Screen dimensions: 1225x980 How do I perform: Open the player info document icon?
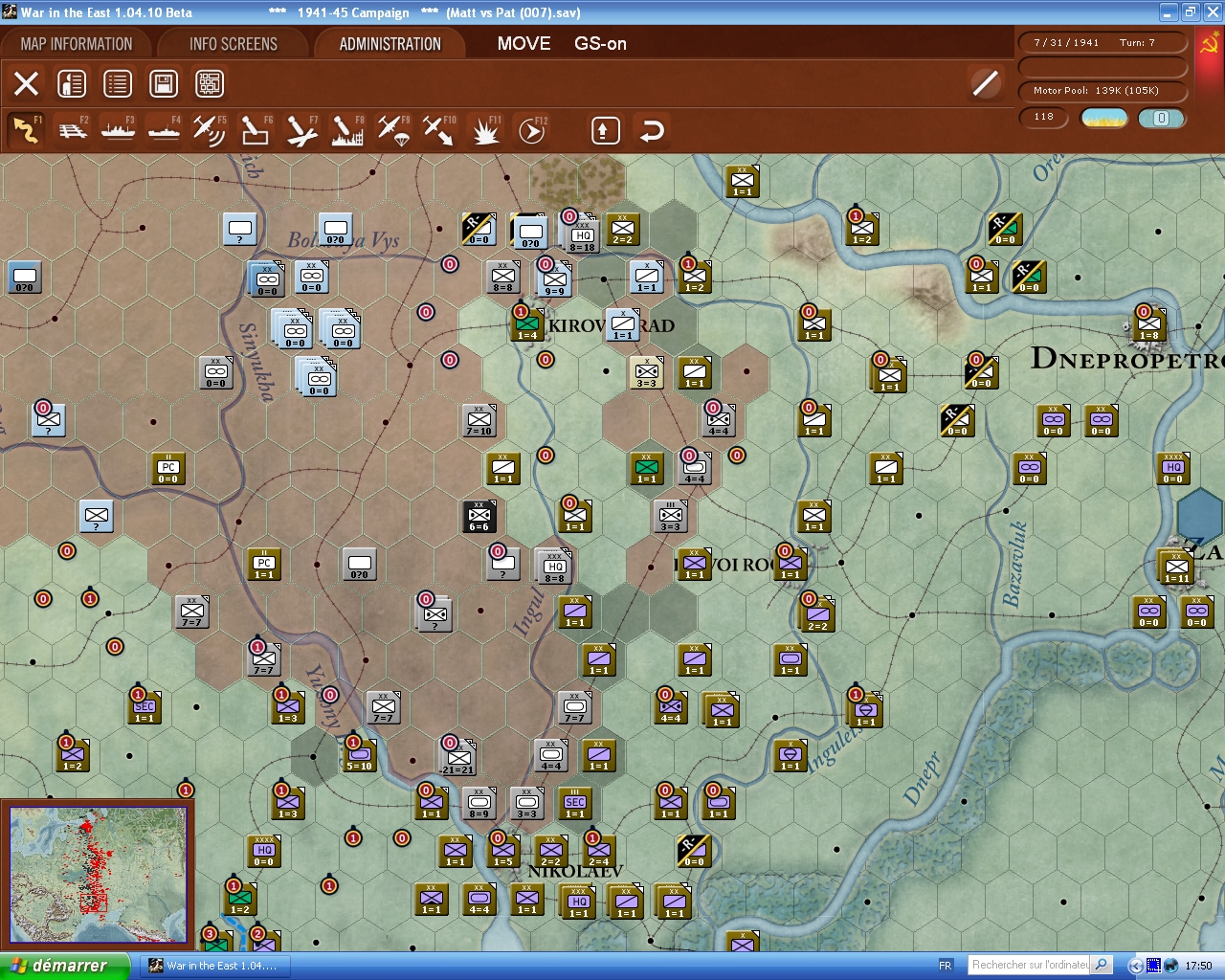point(72,84)
